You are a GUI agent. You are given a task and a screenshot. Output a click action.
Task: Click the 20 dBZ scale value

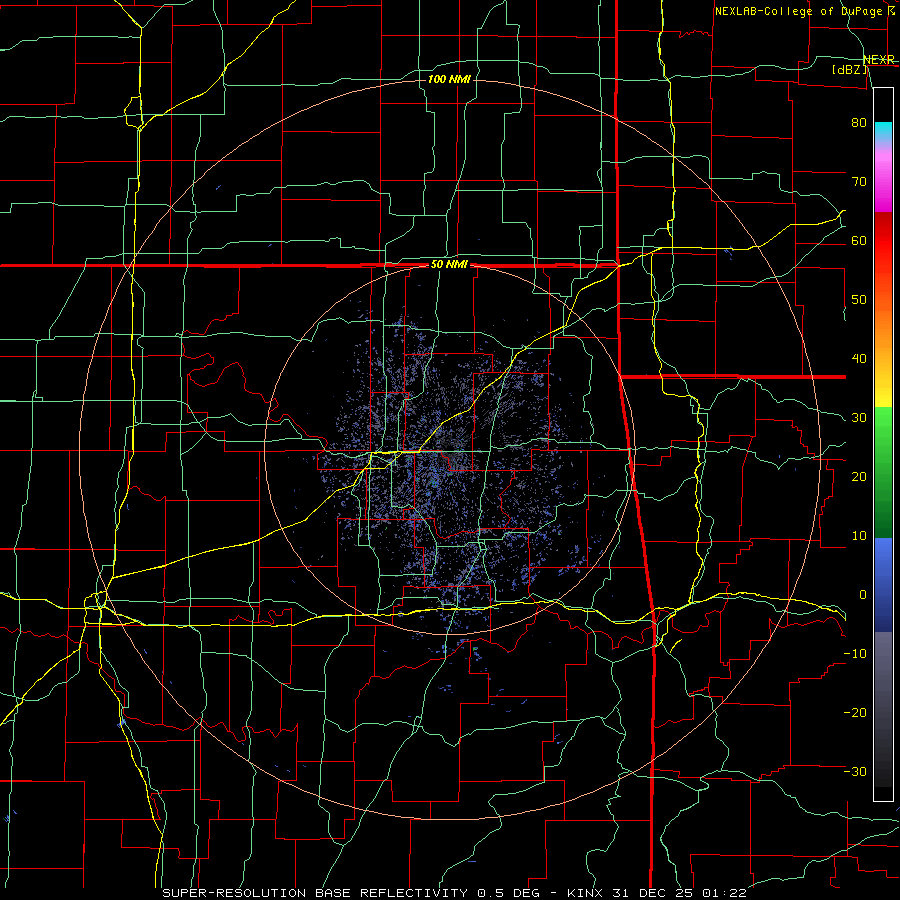click(859, 476)
